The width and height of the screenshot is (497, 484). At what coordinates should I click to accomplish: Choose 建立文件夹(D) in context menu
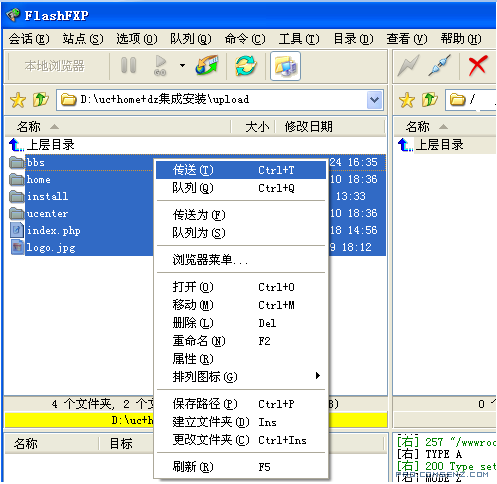click(x=241, y=422)
